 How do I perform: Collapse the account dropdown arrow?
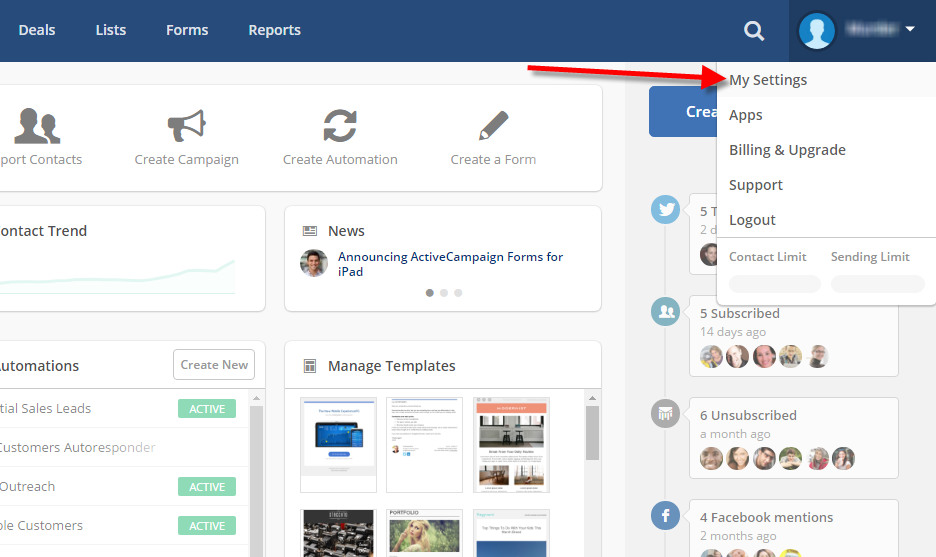point(910,29)
